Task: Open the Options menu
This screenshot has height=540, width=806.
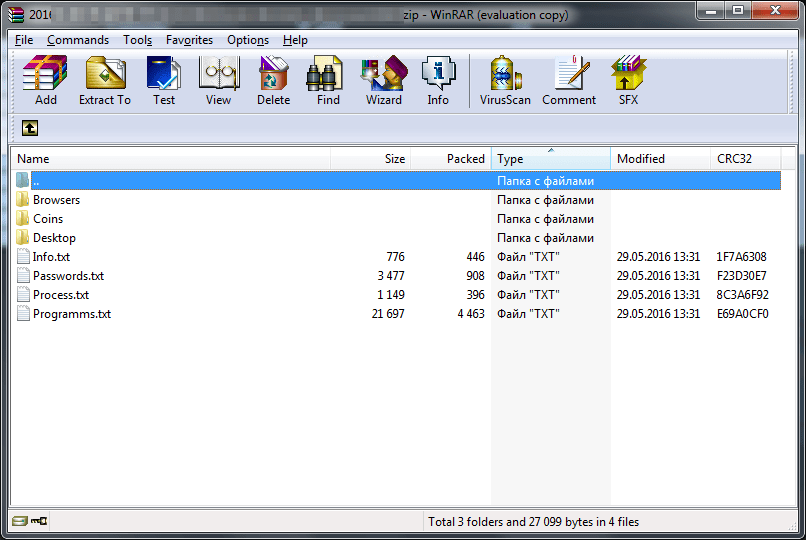Action: pos(248,40)
